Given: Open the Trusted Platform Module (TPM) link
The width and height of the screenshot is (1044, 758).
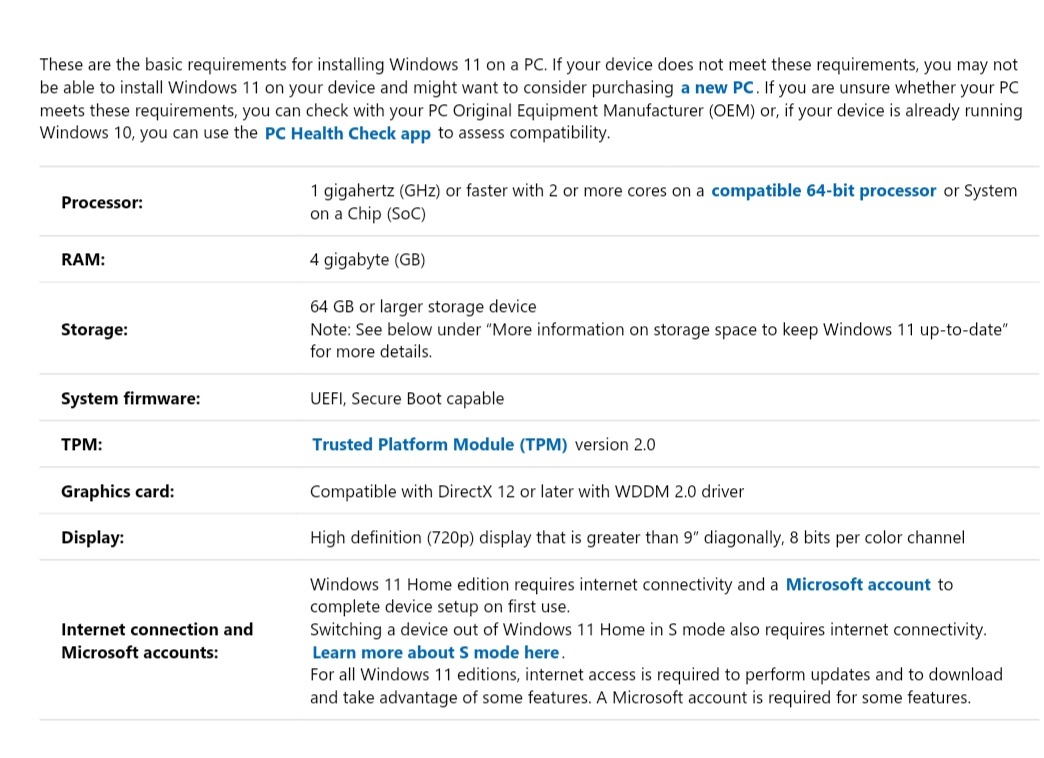Looking at the screenshot, I should click(439, 444).
